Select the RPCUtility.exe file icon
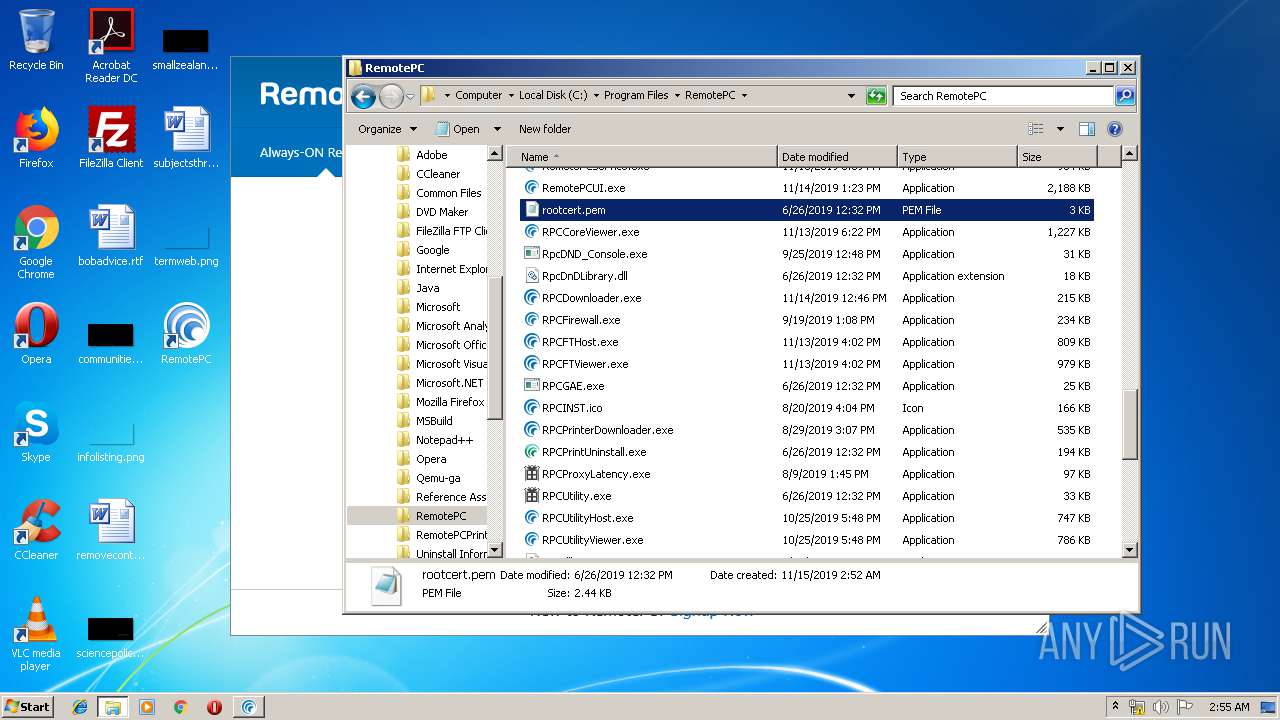This screenshot has width=1280, height=720. 532,496
